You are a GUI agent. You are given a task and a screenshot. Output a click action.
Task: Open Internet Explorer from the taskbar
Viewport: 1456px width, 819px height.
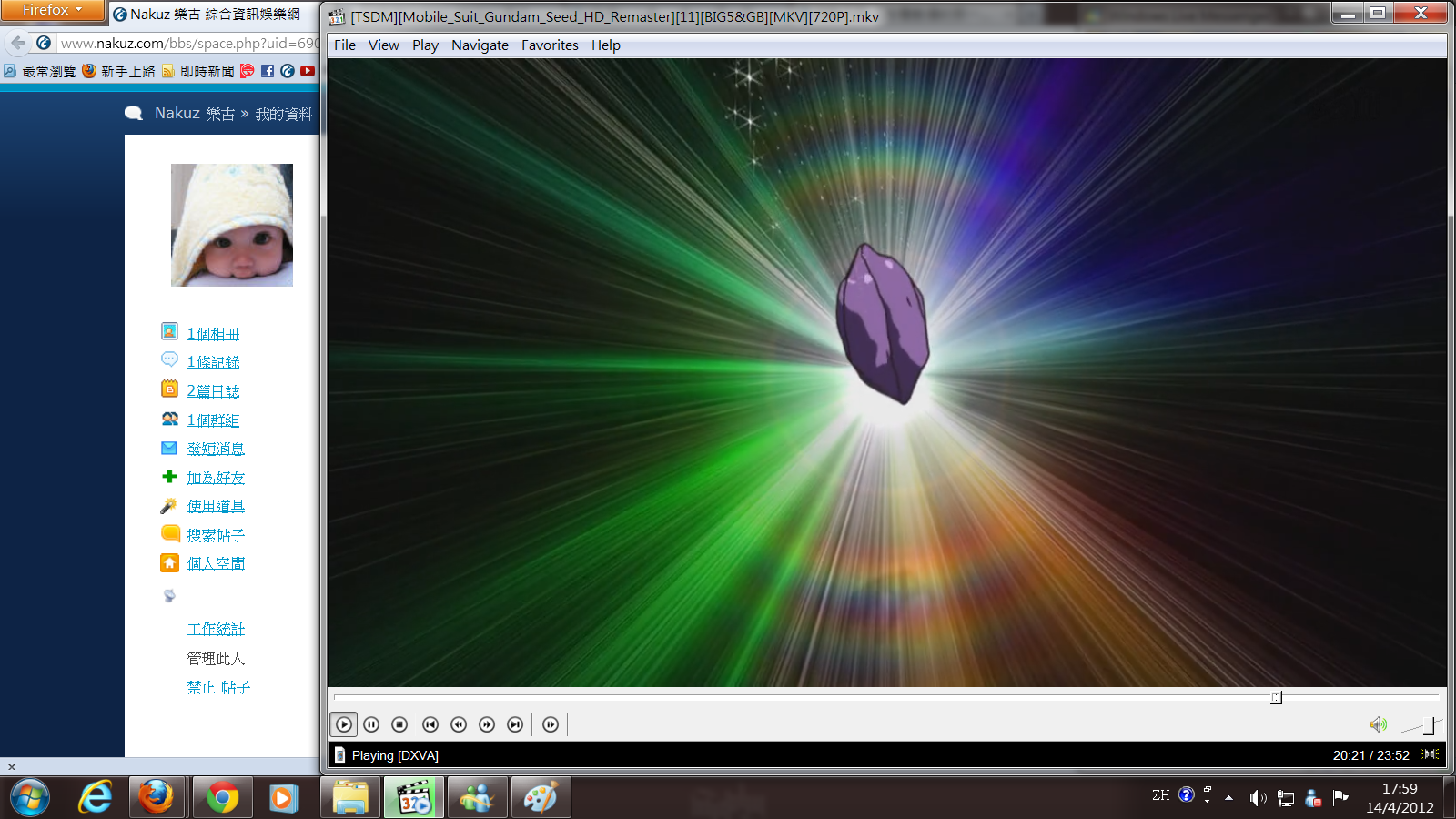click(x=95, y=798)
